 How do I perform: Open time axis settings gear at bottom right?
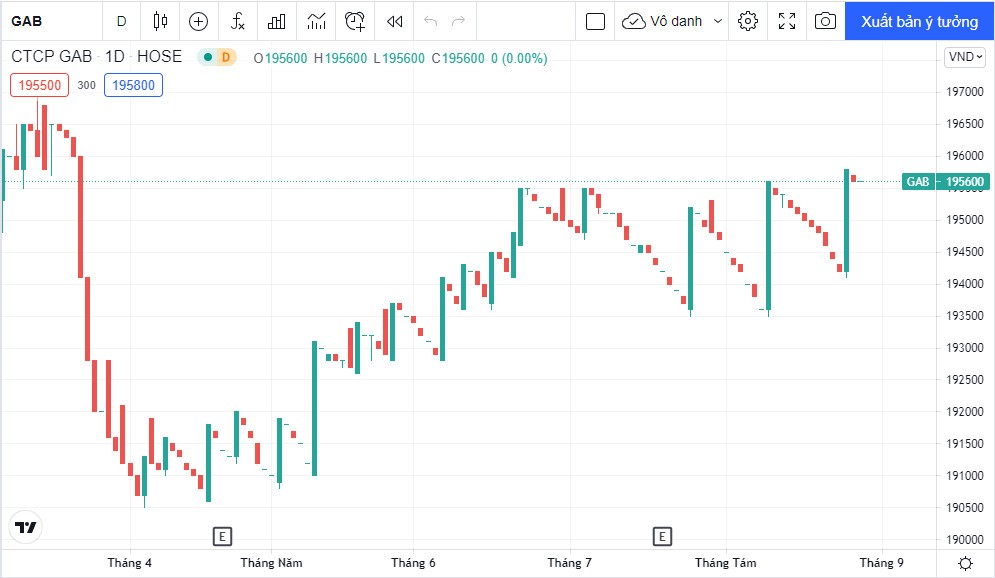(965, 563)
